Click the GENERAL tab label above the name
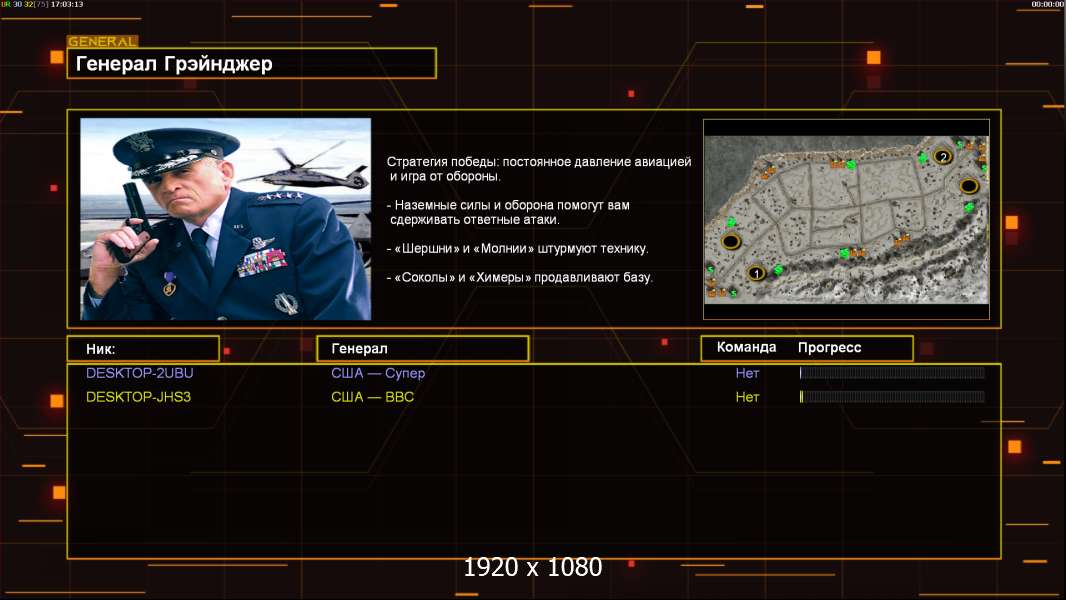1066x600 pixels. pos(102,42)
